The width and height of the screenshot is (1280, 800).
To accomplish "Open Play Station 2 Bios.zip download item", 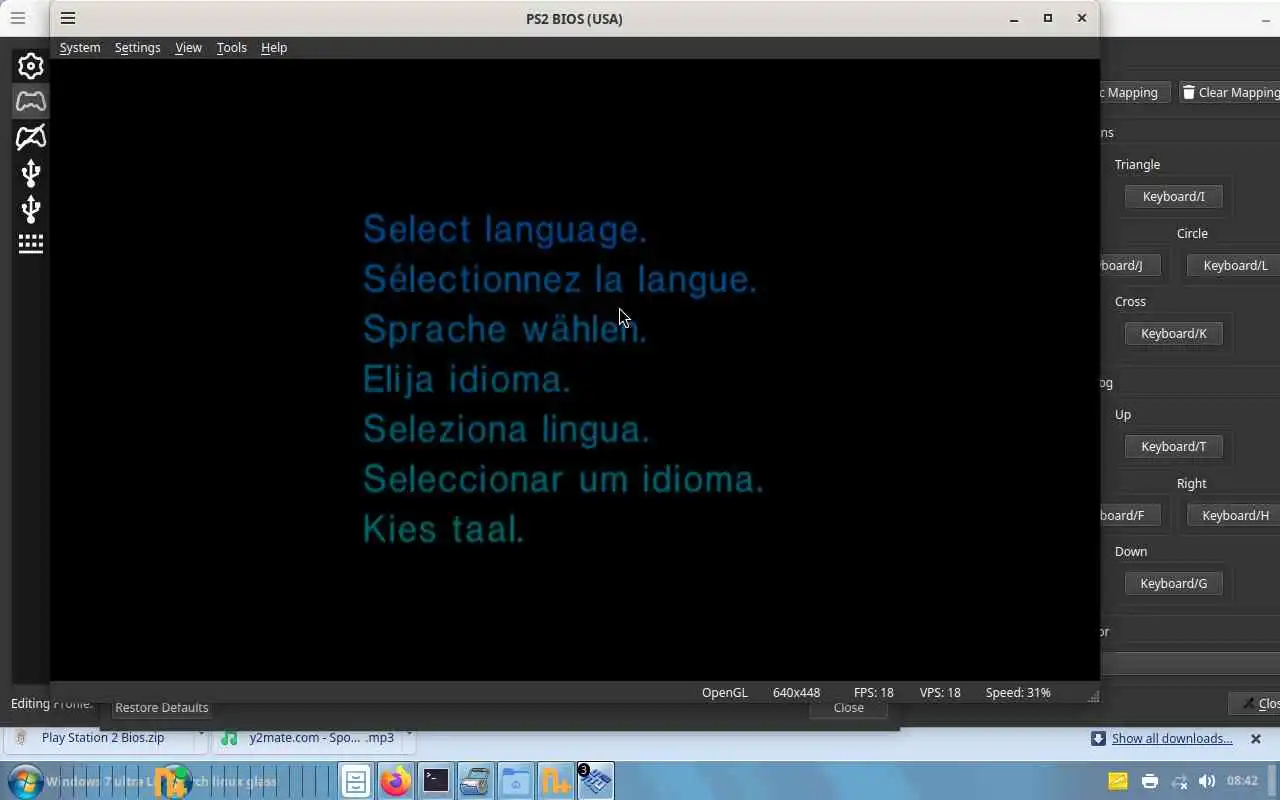I will [103, 738].
